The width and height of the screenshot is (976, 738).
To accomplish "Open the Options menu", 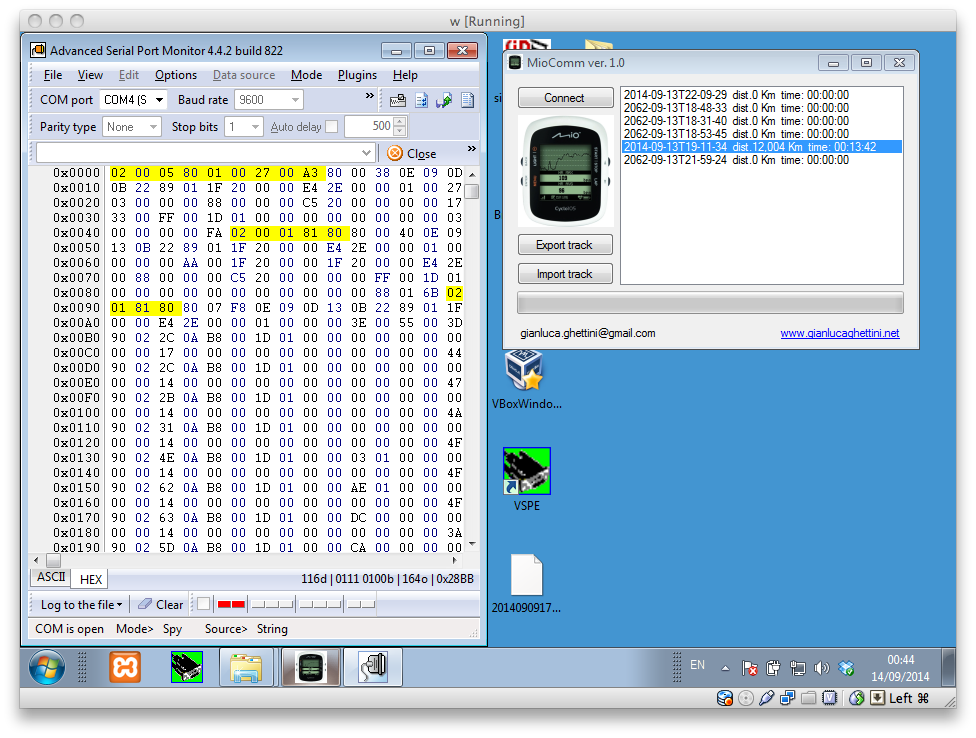I will coord(176,75).
